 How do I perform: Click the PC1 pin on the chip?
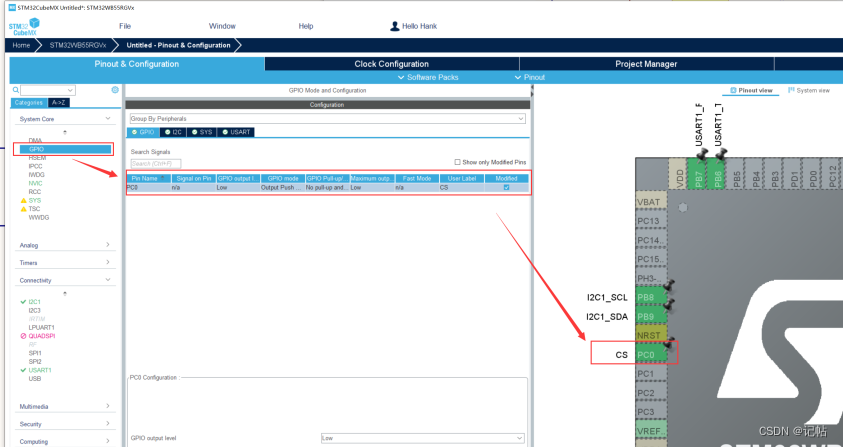tap(651, 374)
